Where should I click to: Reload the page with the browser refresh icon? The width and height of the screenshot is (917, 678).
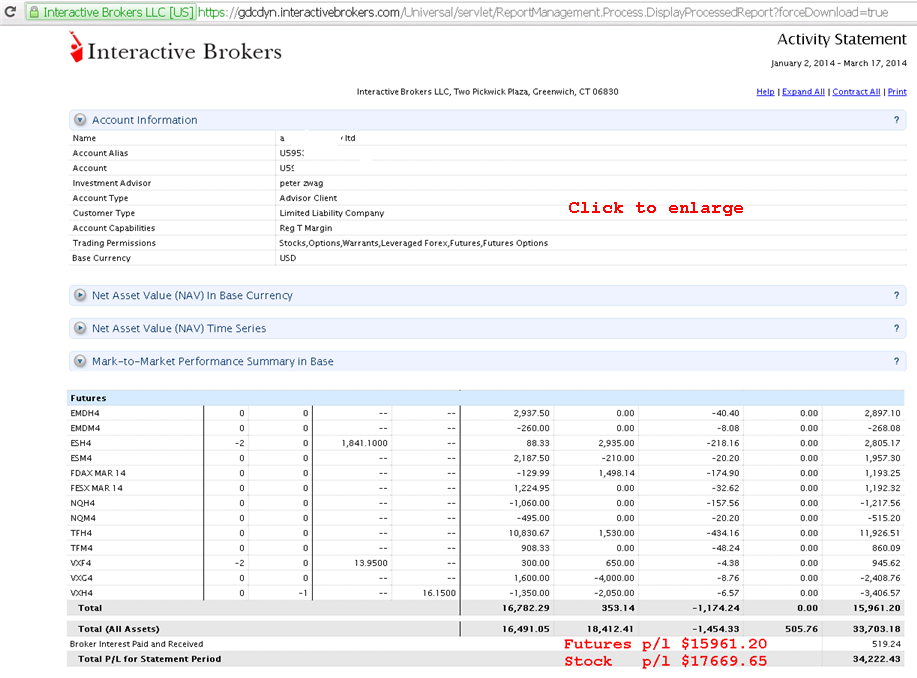(9, 11)
